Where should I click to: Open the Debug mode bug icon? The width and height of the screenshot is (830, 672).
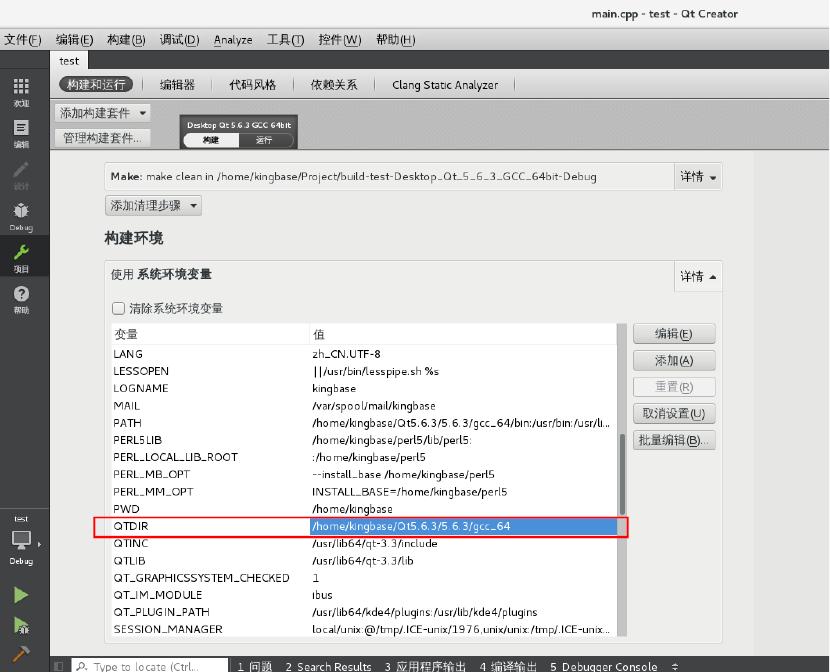coord(21,216)
